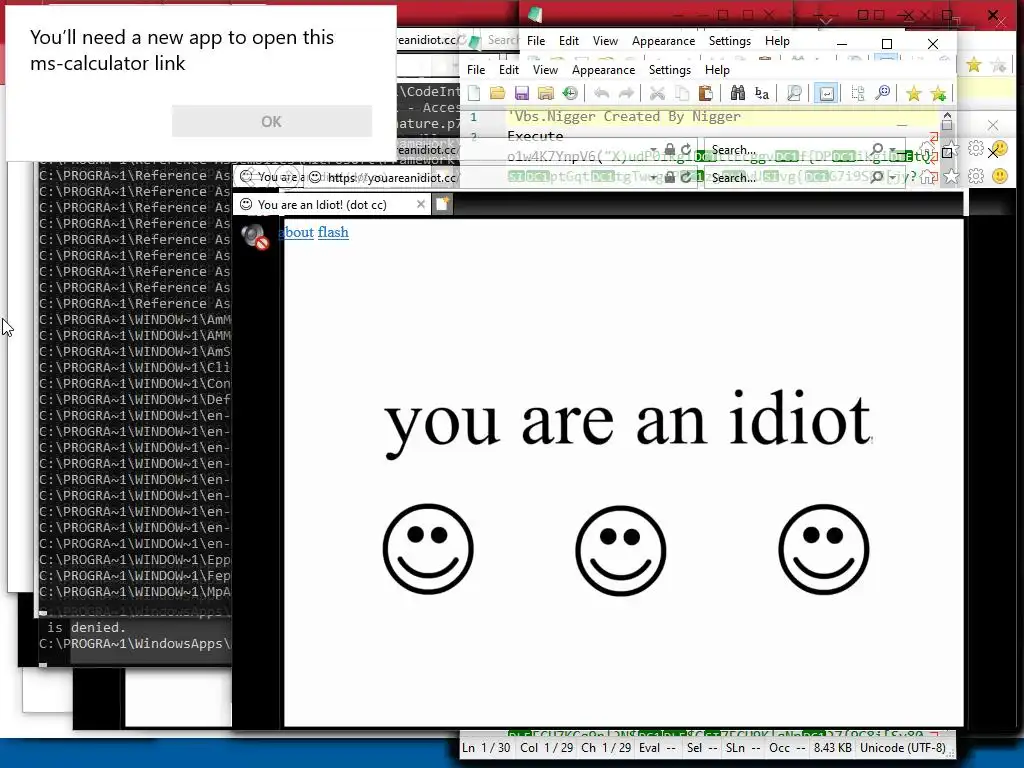Click 'Occ --' in the status bar
The image size is (1024, 768).
[787, 748]
